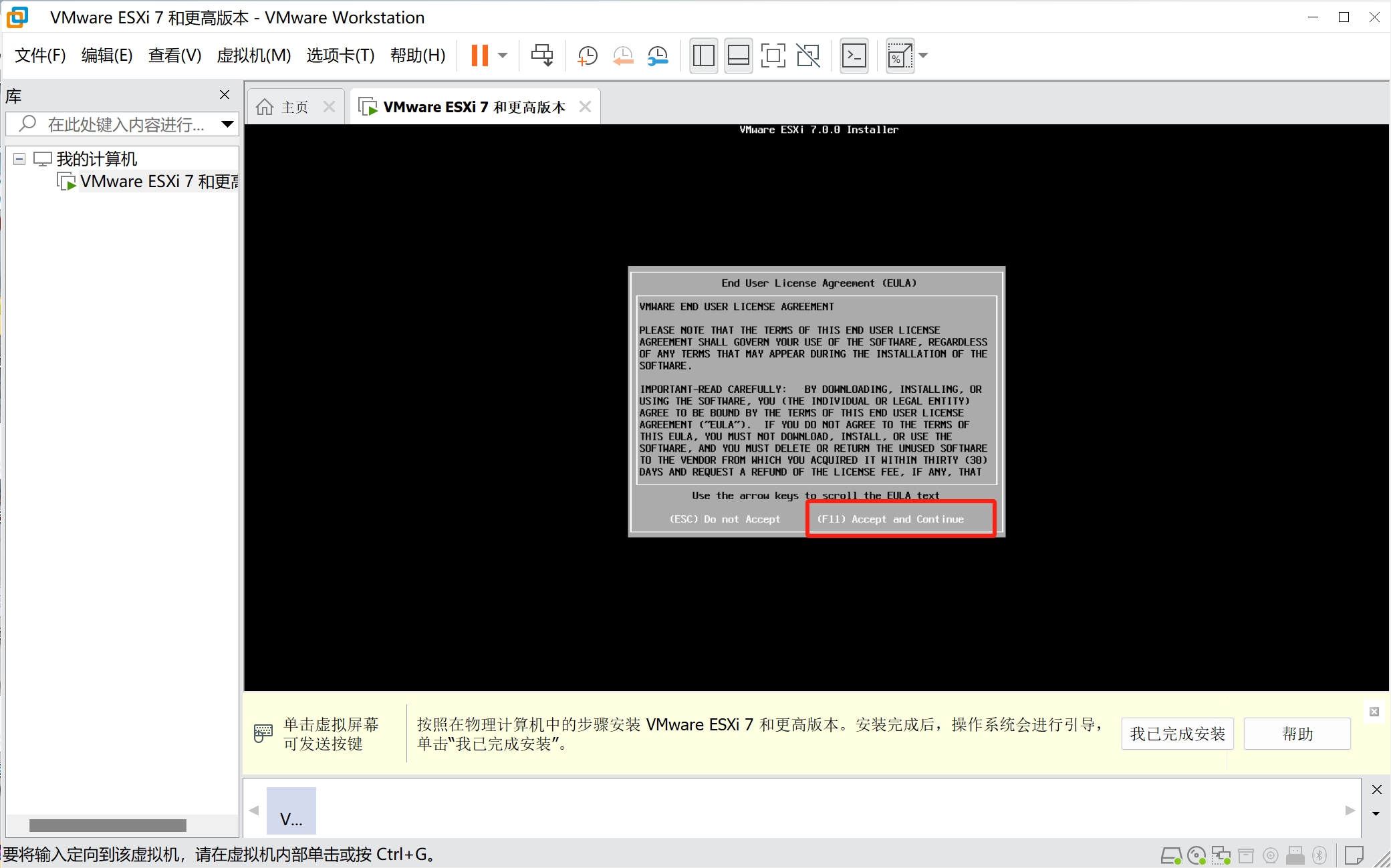
Task: Click the 帮助 button in info bar
Action: pyautogui.click(x=1297, y=734)
